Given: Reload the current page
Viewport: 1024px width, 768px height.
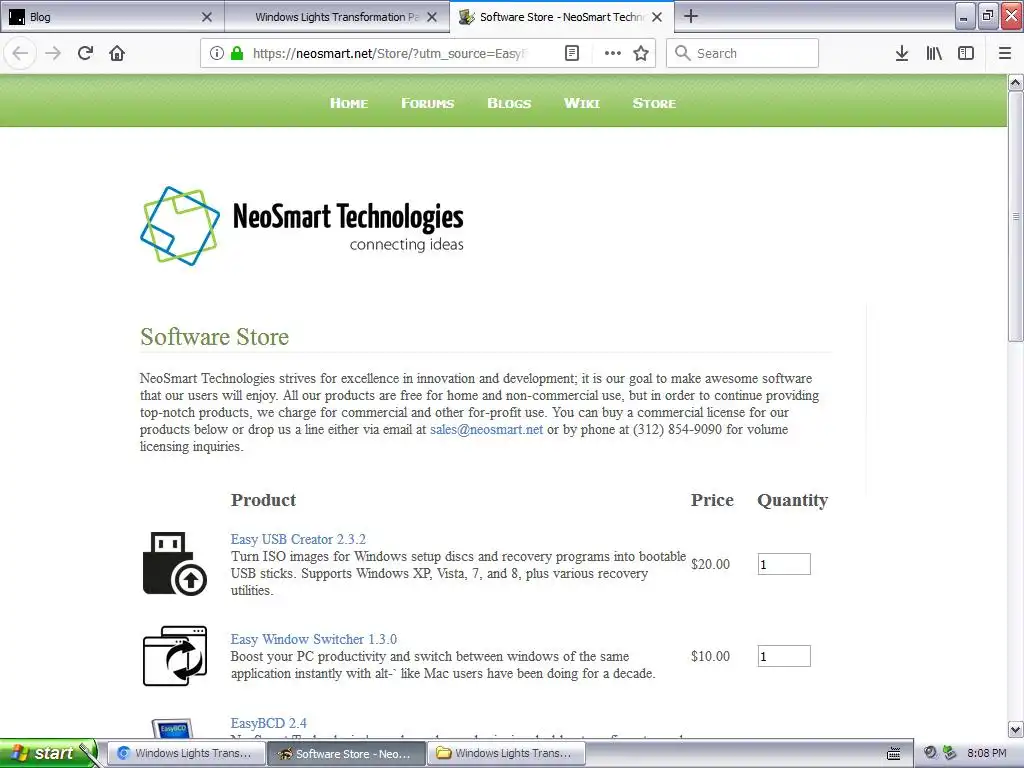Looking at the screenshot, I should click(x=86, y=53).
